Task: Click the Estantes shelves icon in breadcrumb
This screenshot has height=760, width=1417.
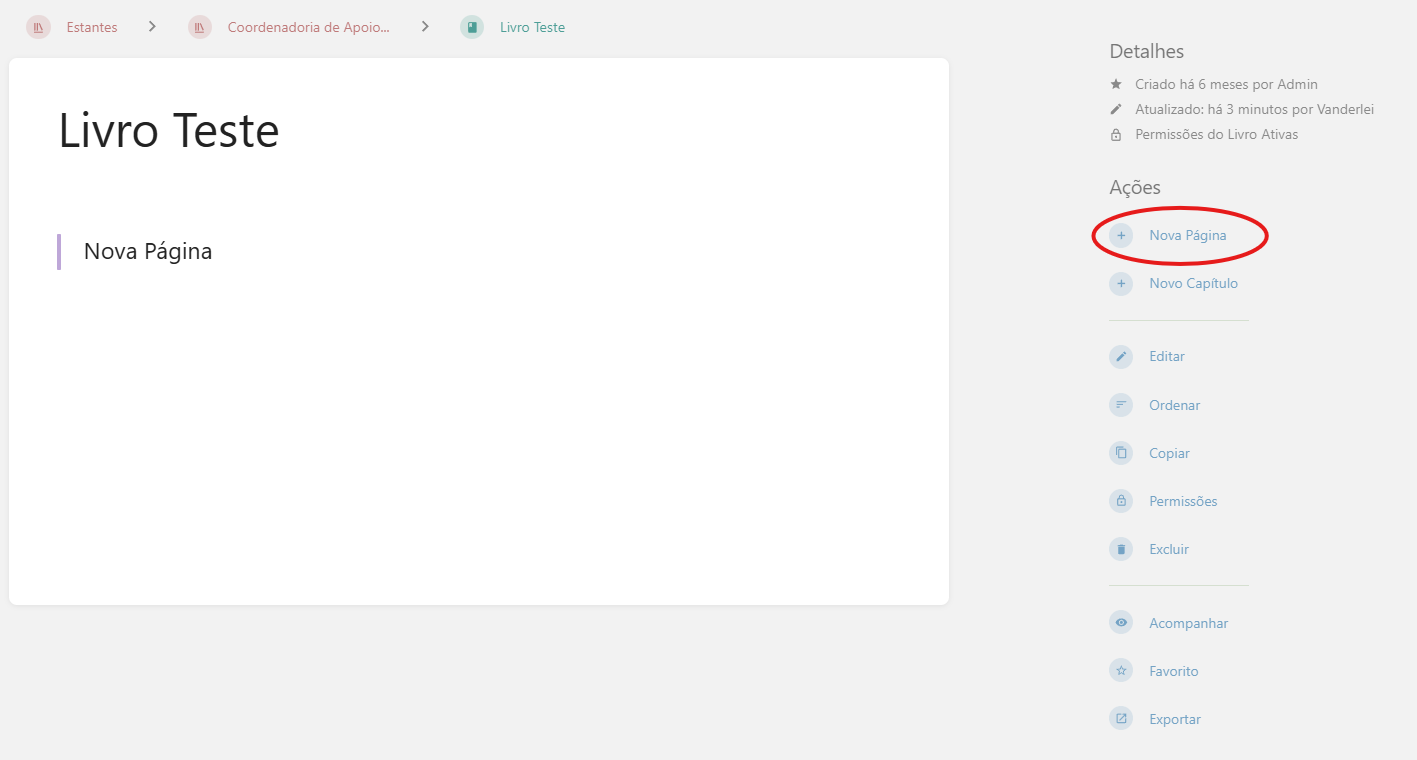Action: point(38,27)
